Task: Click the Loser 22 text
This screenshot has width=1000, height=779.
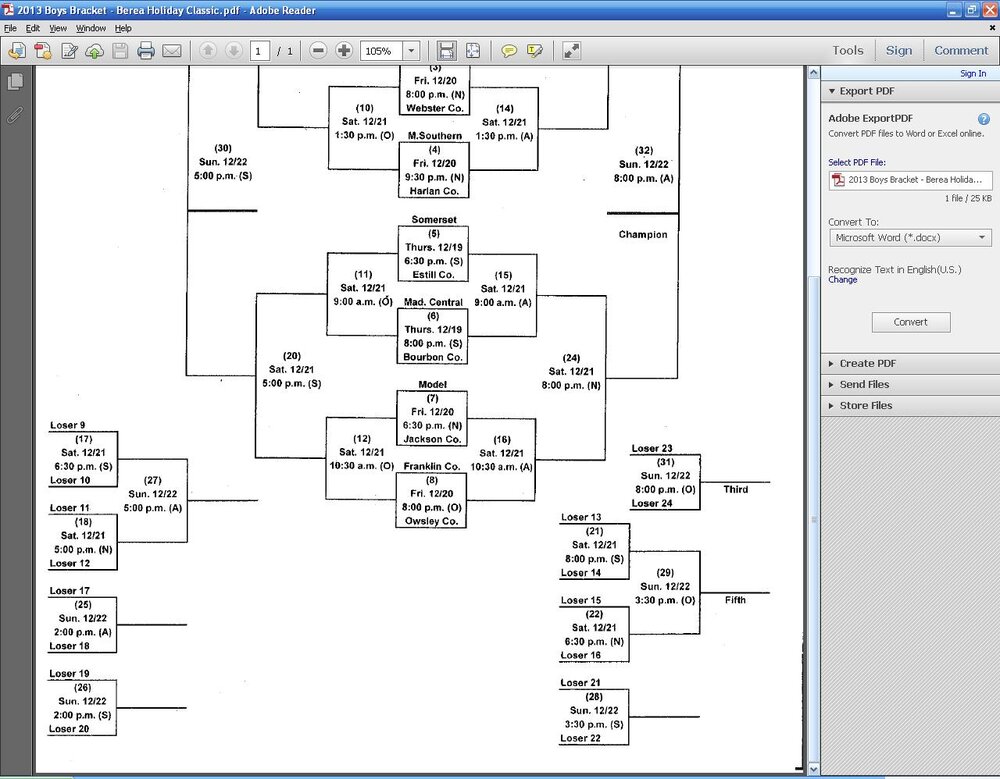Action: pos(580,738)
